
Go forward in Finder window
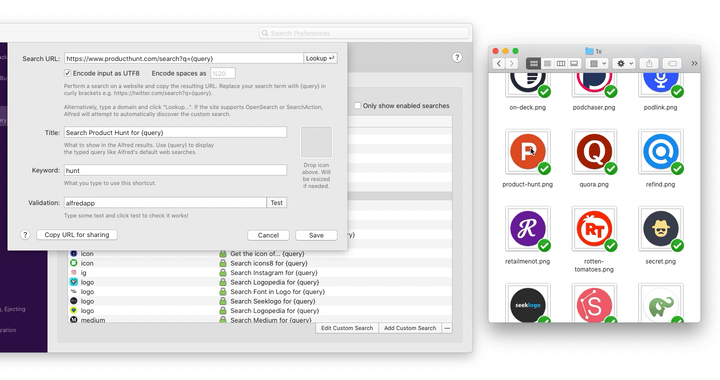(x=512, y=64)
